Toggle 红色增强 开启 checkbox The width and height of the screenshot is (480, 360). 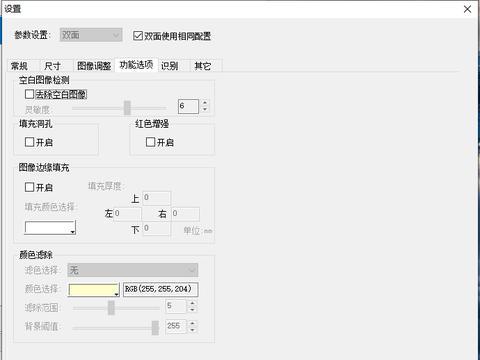150,142
